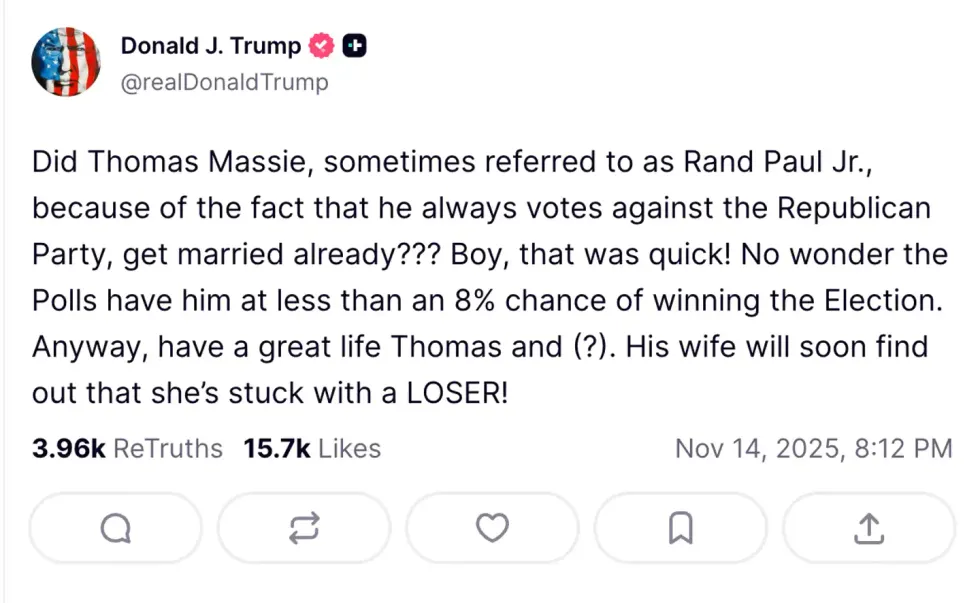Open sharing options via the share arrow icon
Image resolution: width=980 pixels, height=603 pixels.
coord(868,528)
